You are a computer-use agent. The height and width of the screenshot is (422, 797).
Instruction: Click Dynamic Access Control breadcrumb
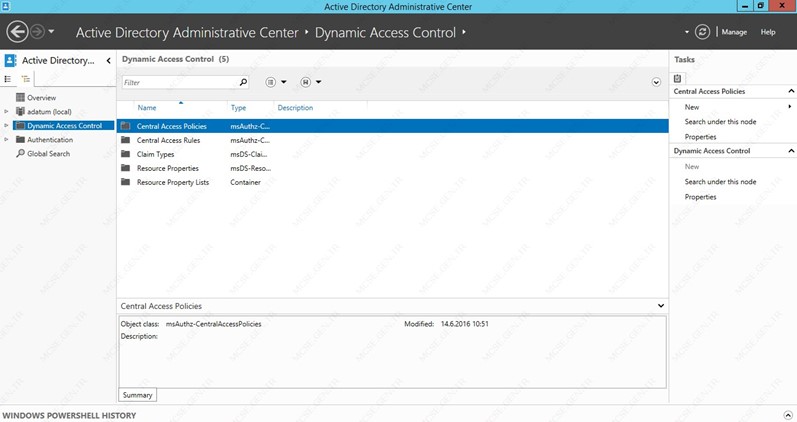click(385, 33)
